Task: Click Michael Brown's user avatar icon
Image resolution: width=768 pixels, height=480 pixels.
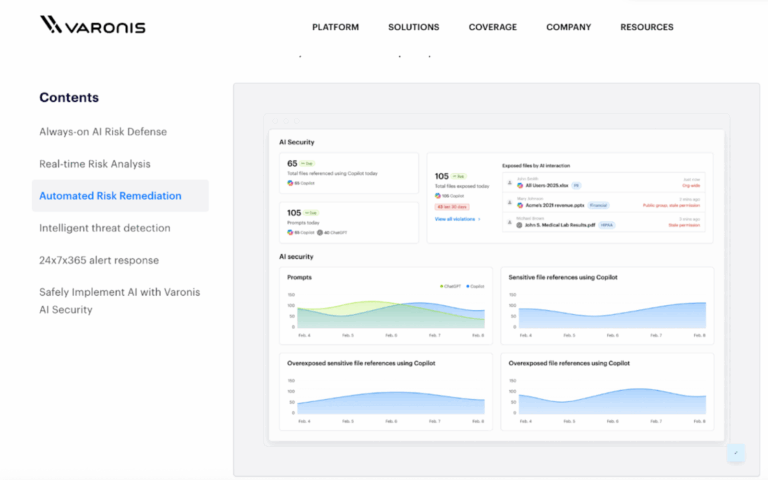Action: pos(509,222)
